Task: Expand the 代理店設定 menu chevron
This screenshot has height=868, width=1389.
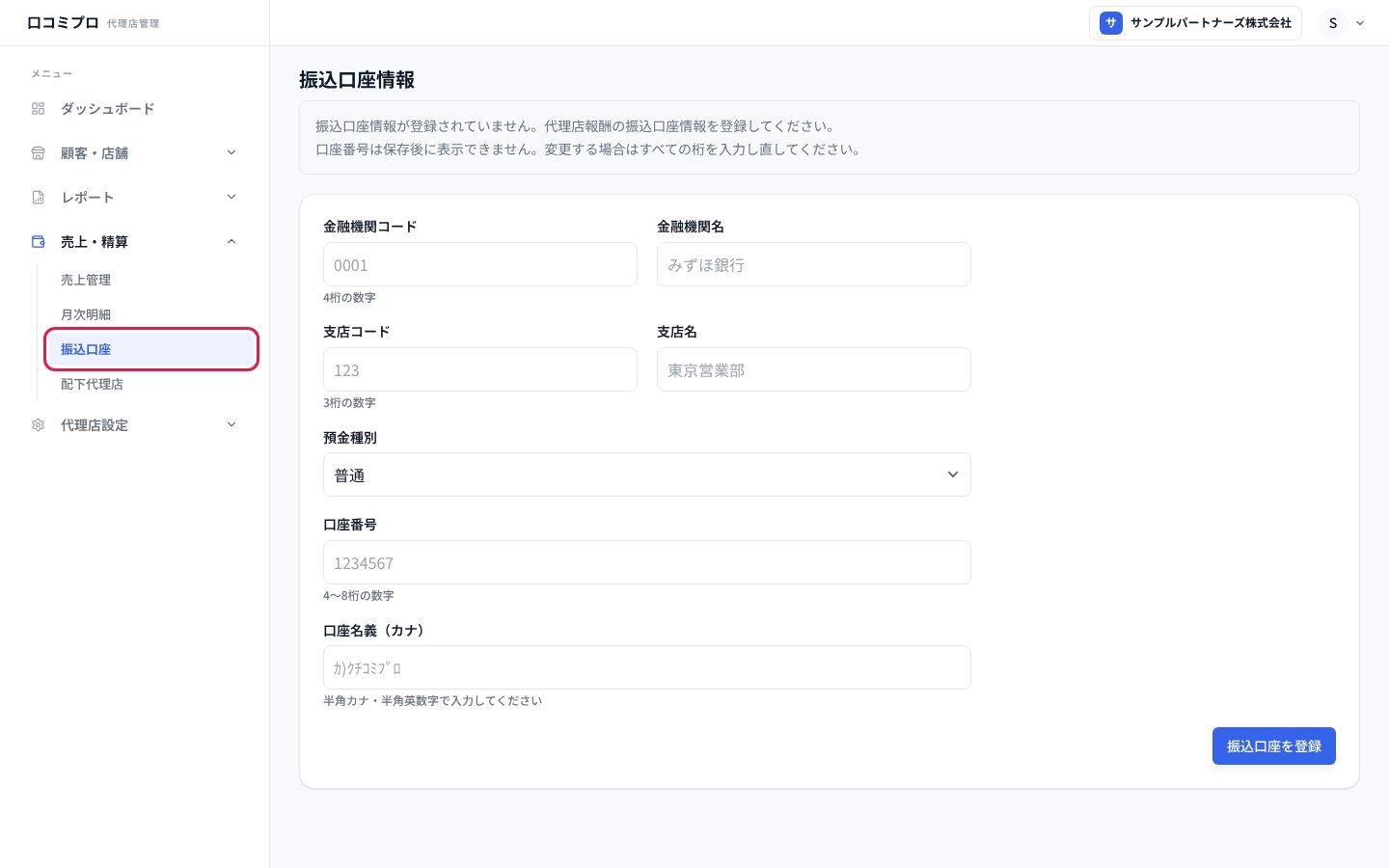Action: (231, 424)
